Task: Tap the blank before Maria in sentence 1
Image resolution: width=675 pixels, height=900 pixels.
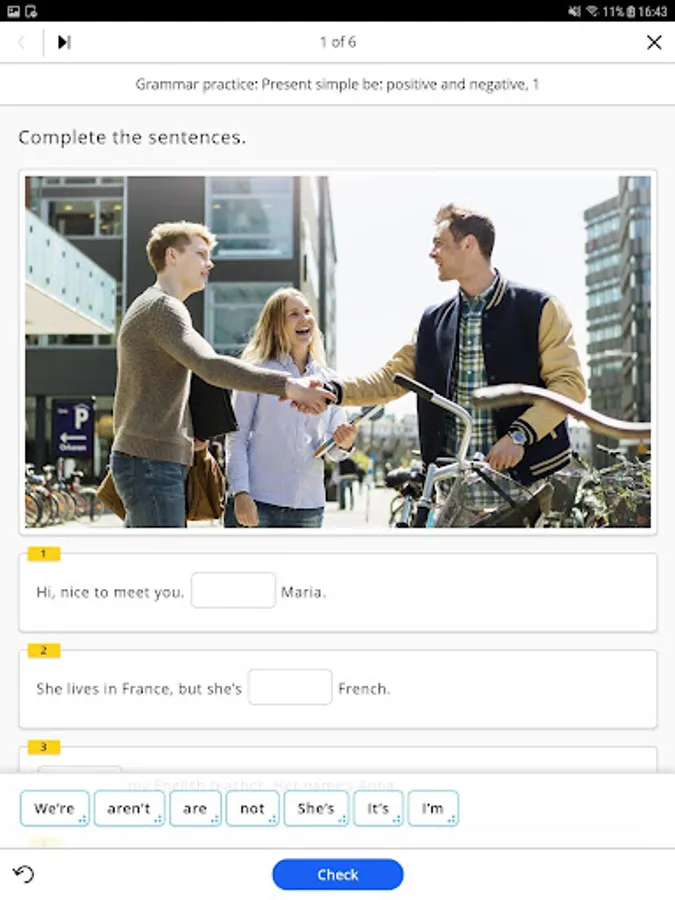Action: 233,590
